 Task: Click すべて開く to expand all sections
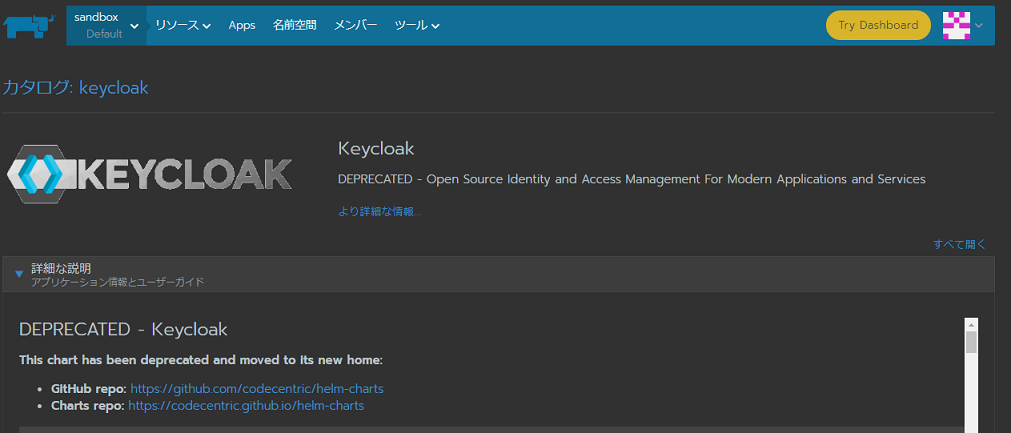959,244
